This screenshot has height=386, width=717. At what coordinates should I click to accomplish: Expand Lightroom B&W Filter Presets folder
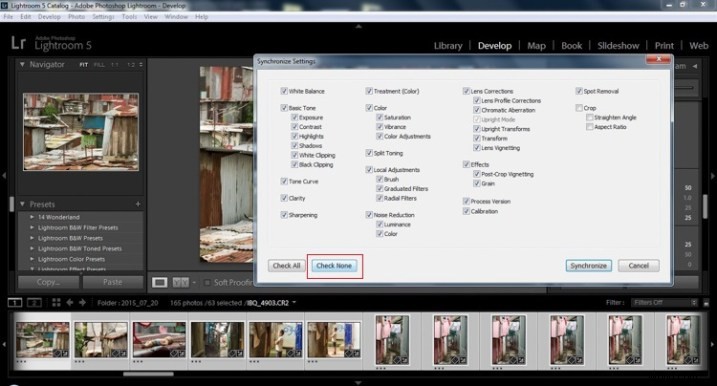[32, 227]
